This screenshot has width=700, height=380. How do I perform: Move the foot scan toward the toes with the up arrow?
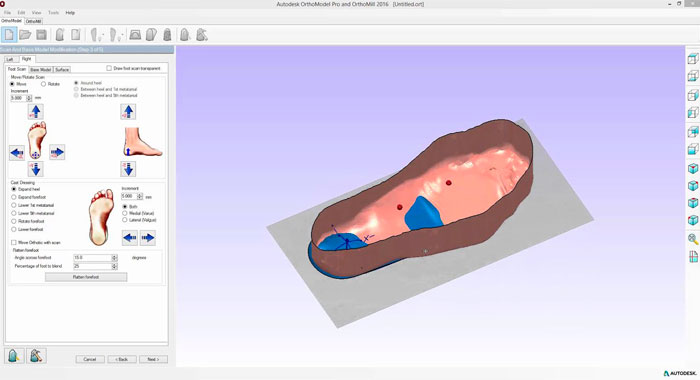(x=36, y=111)
